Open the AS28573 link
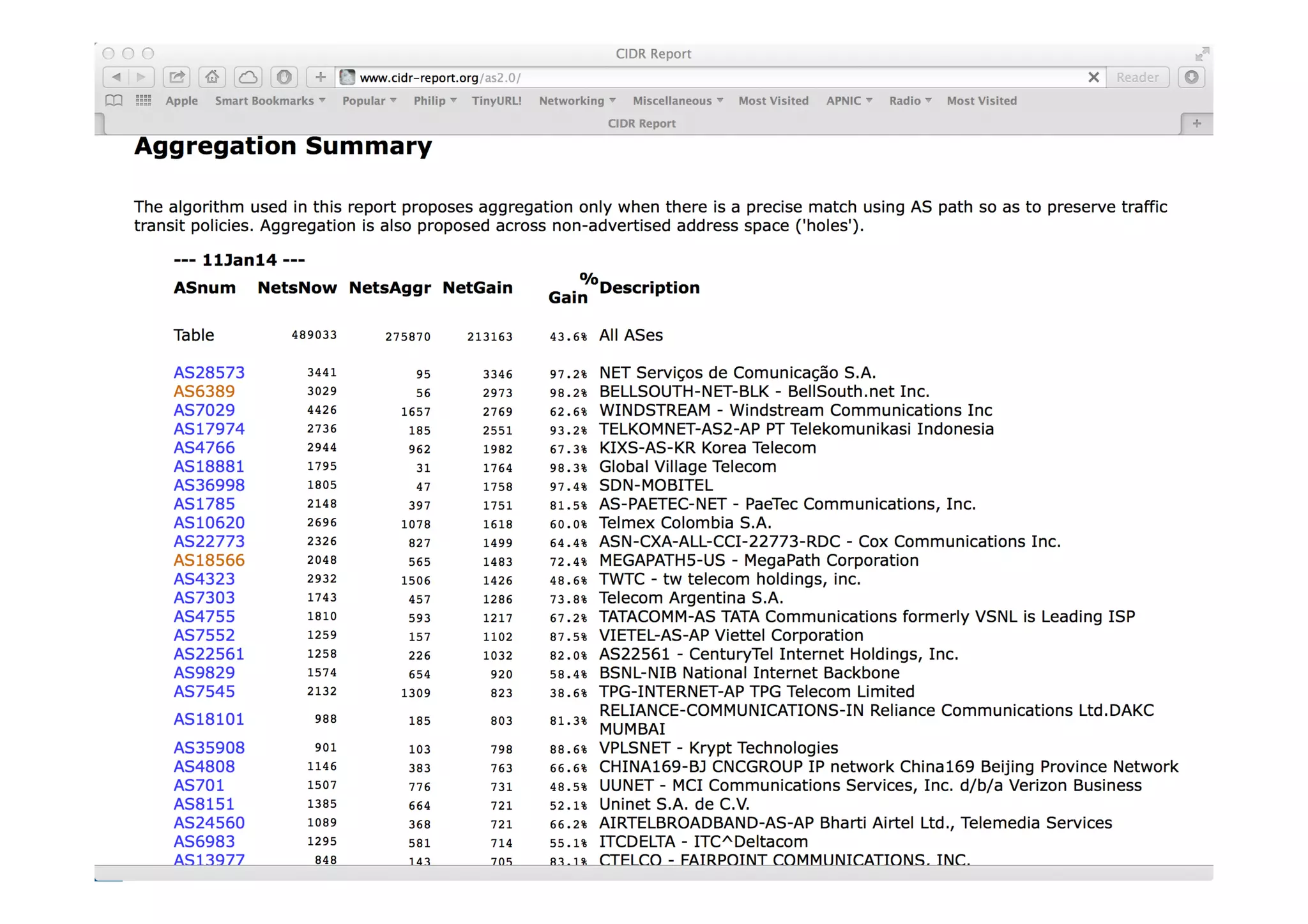 (x=209, y=372)
